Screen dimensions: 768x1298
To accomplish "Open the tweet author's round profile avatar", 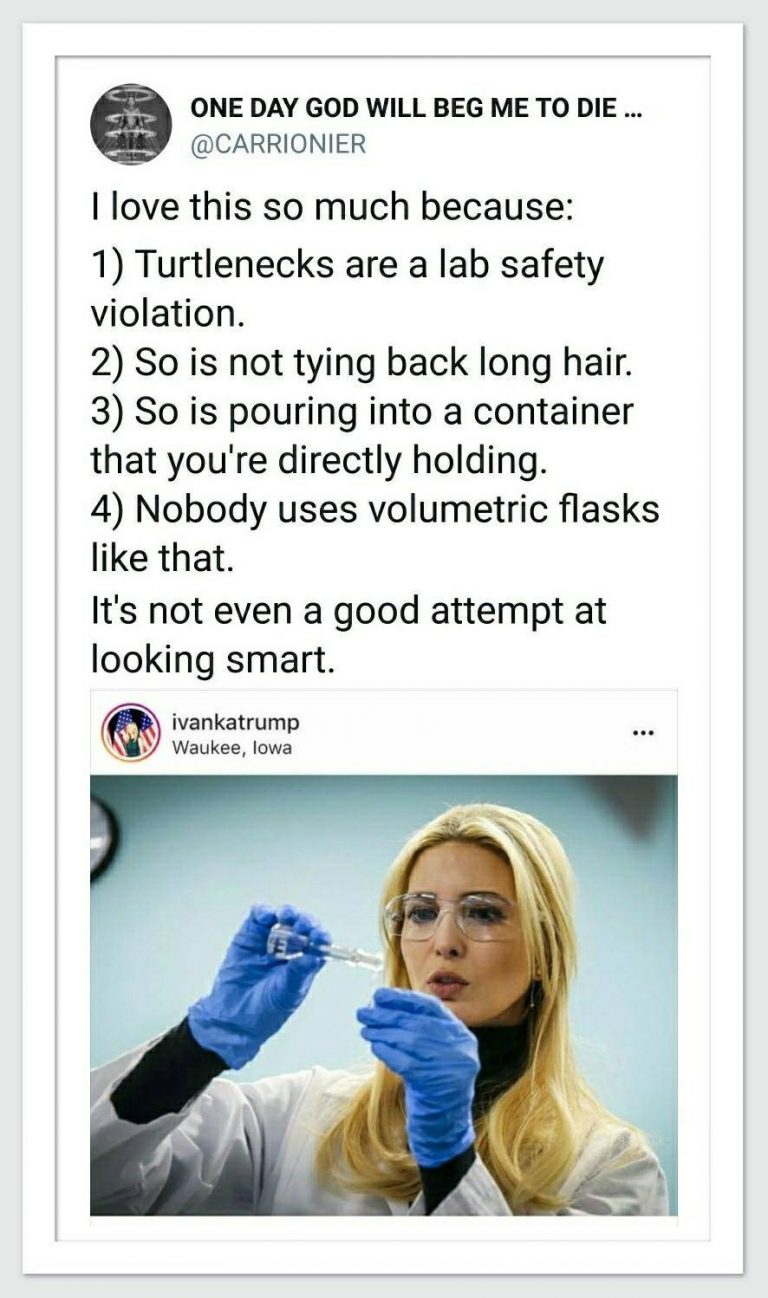I will pos(131,124).
